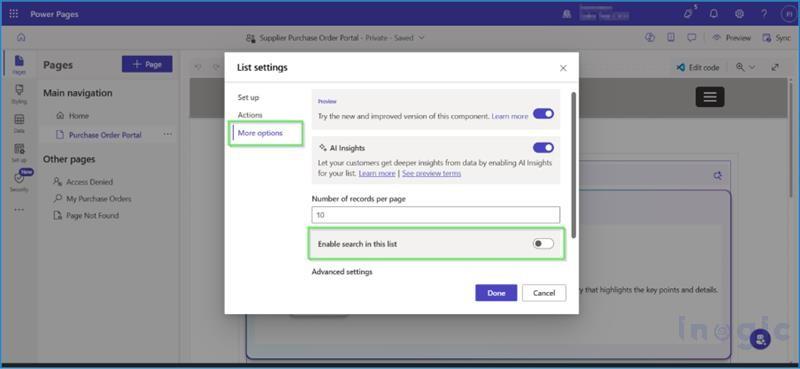This screenshot has width=800, height=369.
Task: Click the Main navigation heading
Action: tap(78, 93)
